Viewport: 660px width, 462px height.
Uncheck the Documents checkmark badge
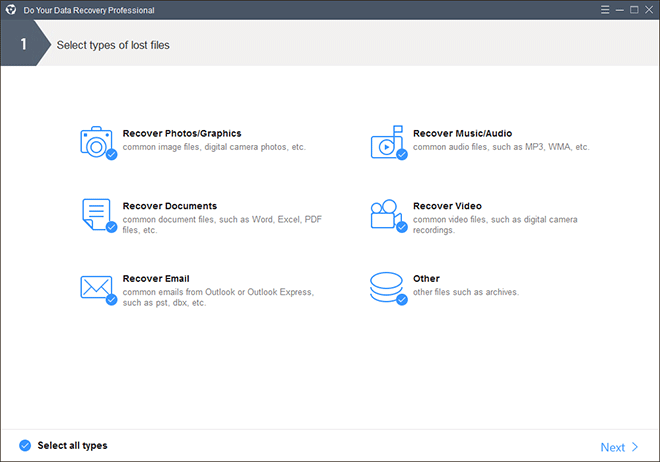(112, 227)
